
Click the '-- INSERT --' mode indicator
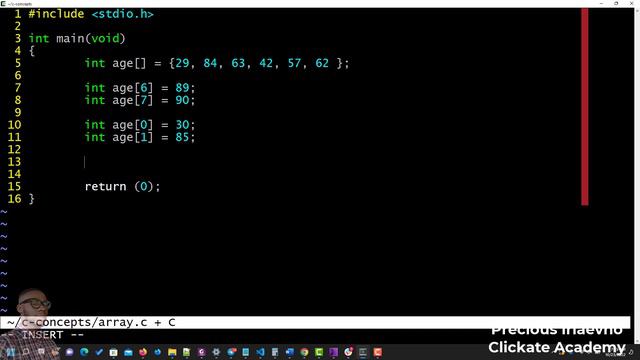tap(42, 335)
